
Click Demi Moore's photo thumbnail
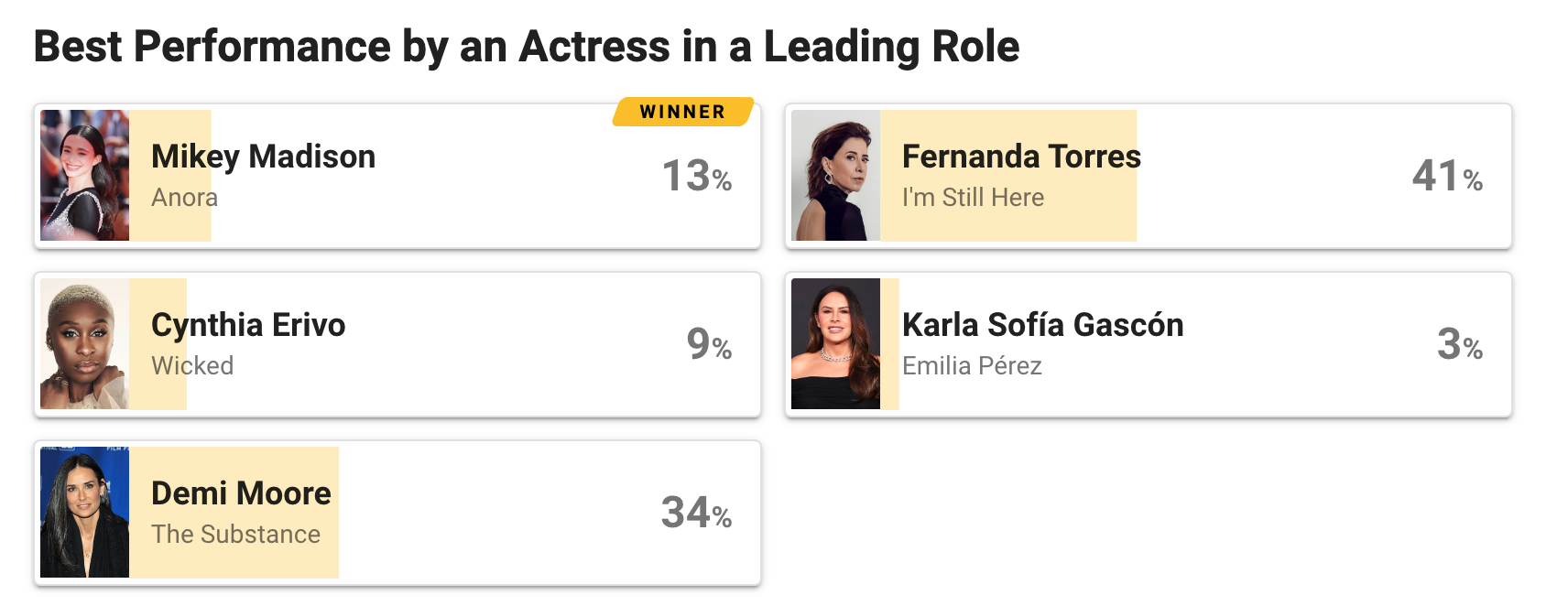[84, 513]
